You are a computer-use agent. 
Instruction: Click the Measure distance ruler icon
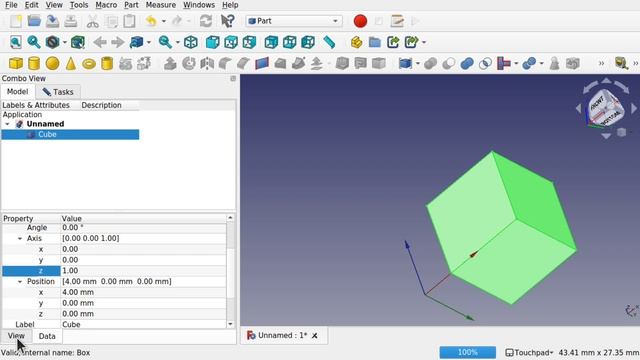[x=329, y=42]
